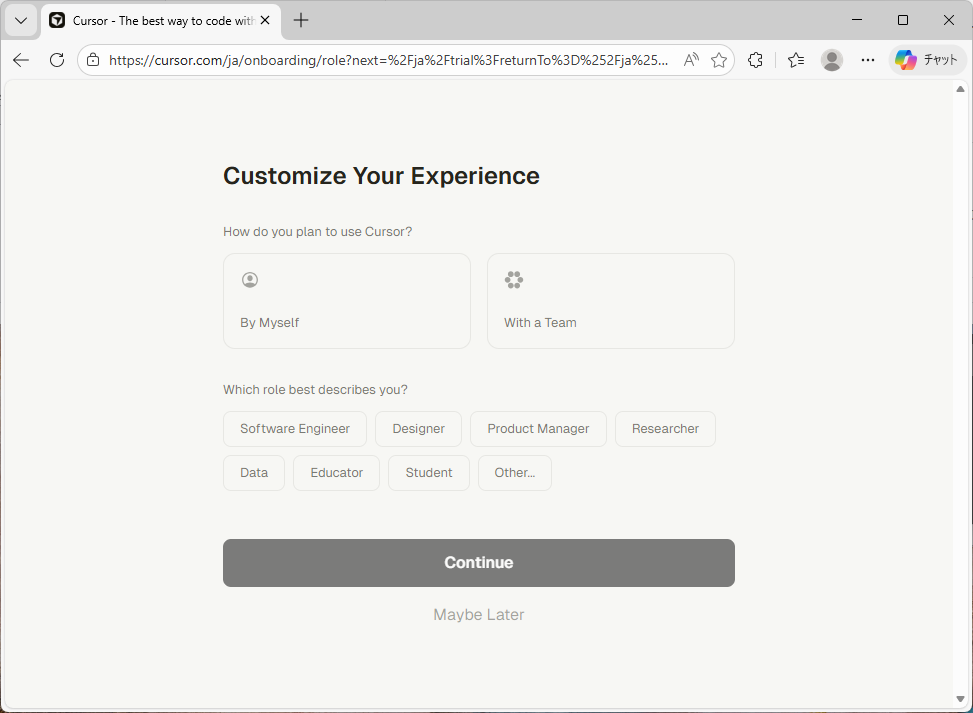Image resolution: width=973 pixels, height=713 pixels.
Task: Open the browser Extensions icon
Action: click(755, 60)
